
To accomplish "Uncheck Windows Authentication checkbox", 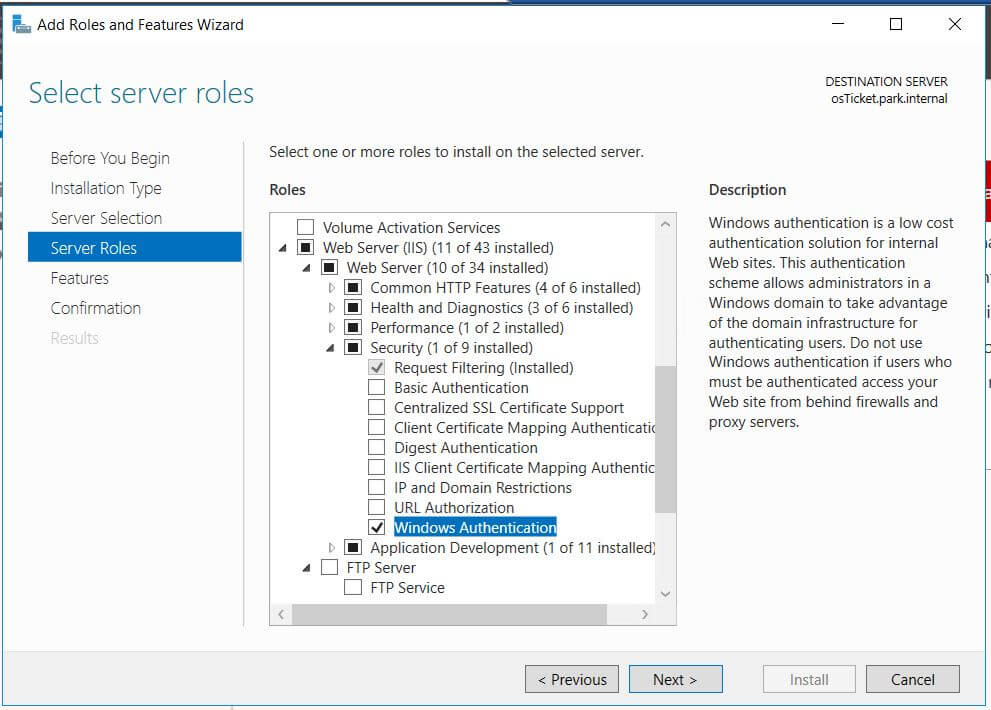I will click(377, 527).
